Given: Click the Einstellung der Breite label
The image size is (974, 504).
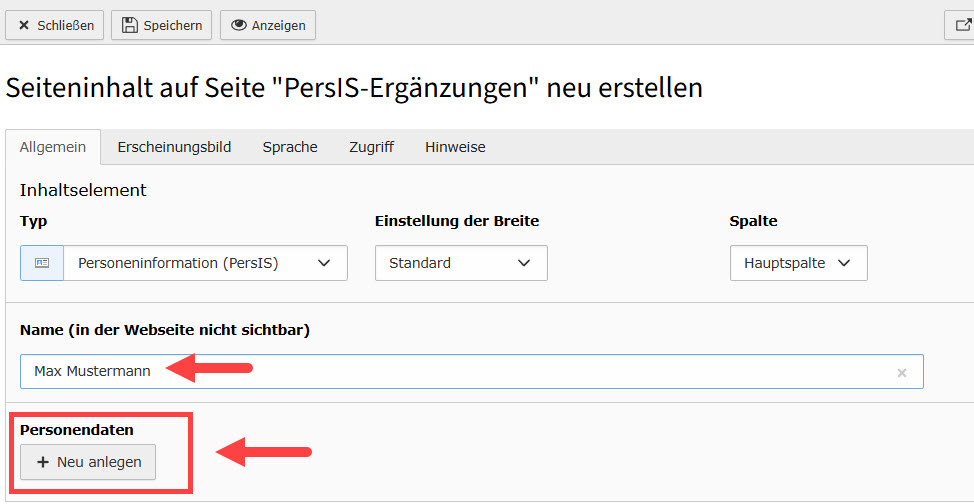Looking at the screenshot, I should 464,221.
